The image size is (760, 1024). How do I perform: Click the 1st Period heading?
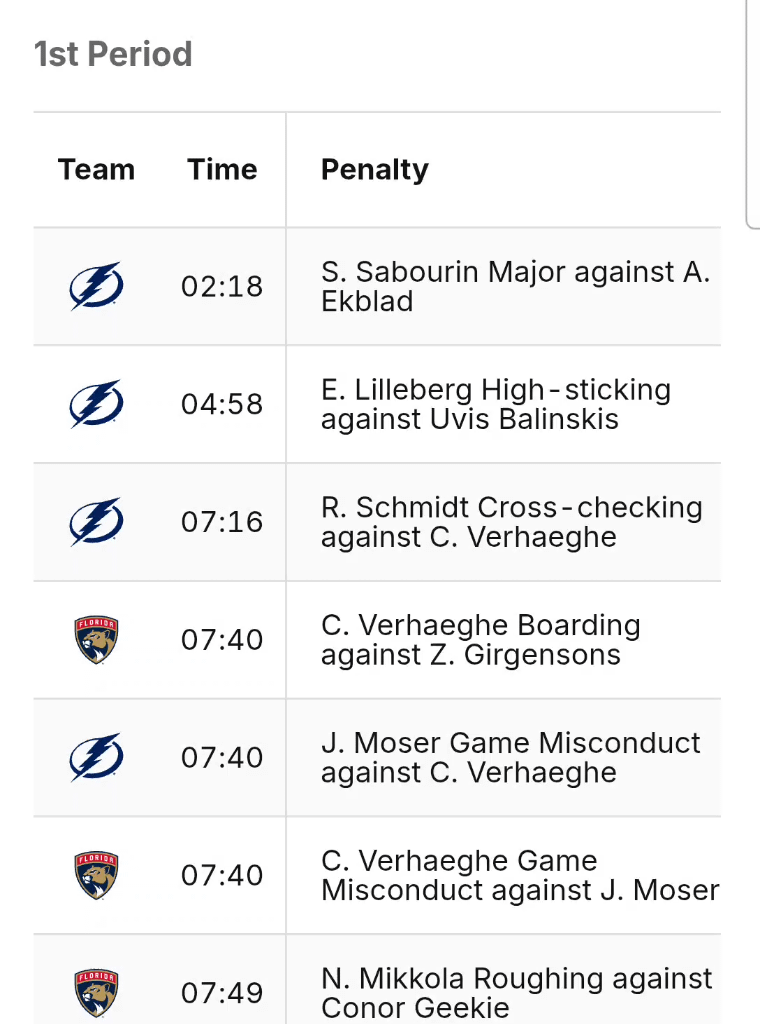(x=113, y=54)
